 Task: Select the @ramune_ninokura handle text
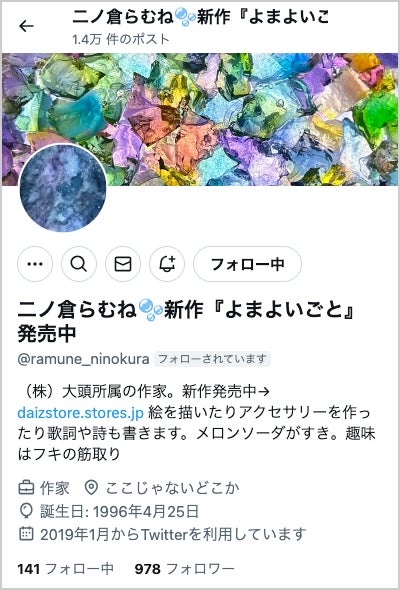coord(84,359)
